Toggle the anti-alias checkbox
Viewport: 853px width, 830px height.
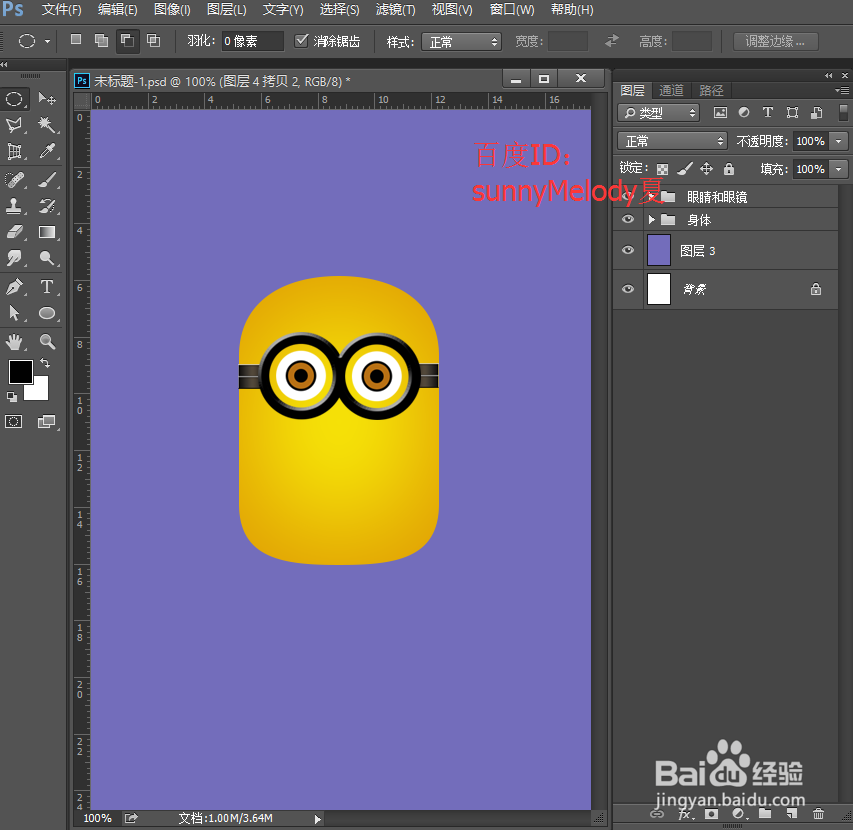click(x=301, y=41)
